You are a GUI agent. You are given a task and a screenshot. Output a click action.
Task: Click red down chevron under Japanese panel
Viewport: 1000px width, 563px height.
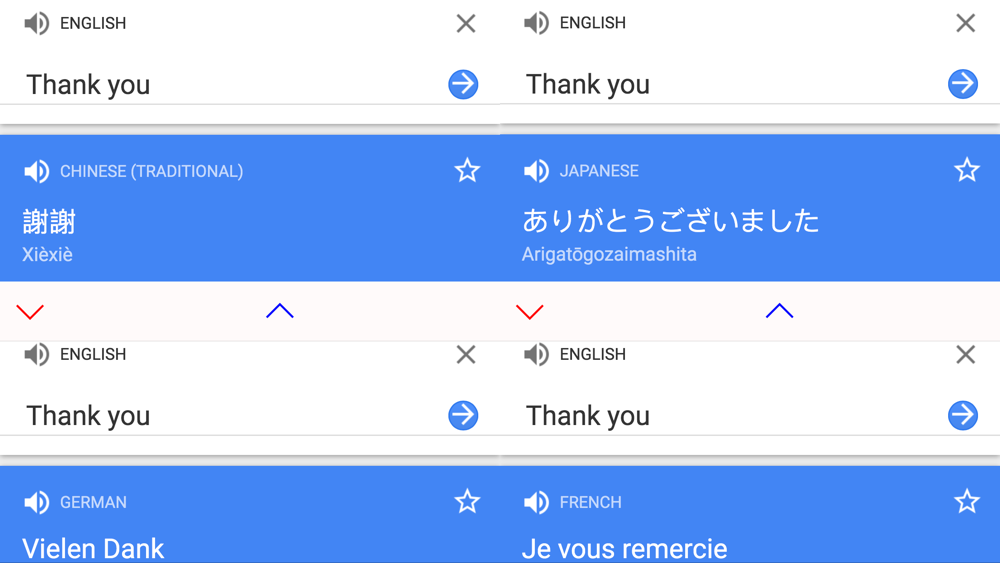click(x=529, y=312)
